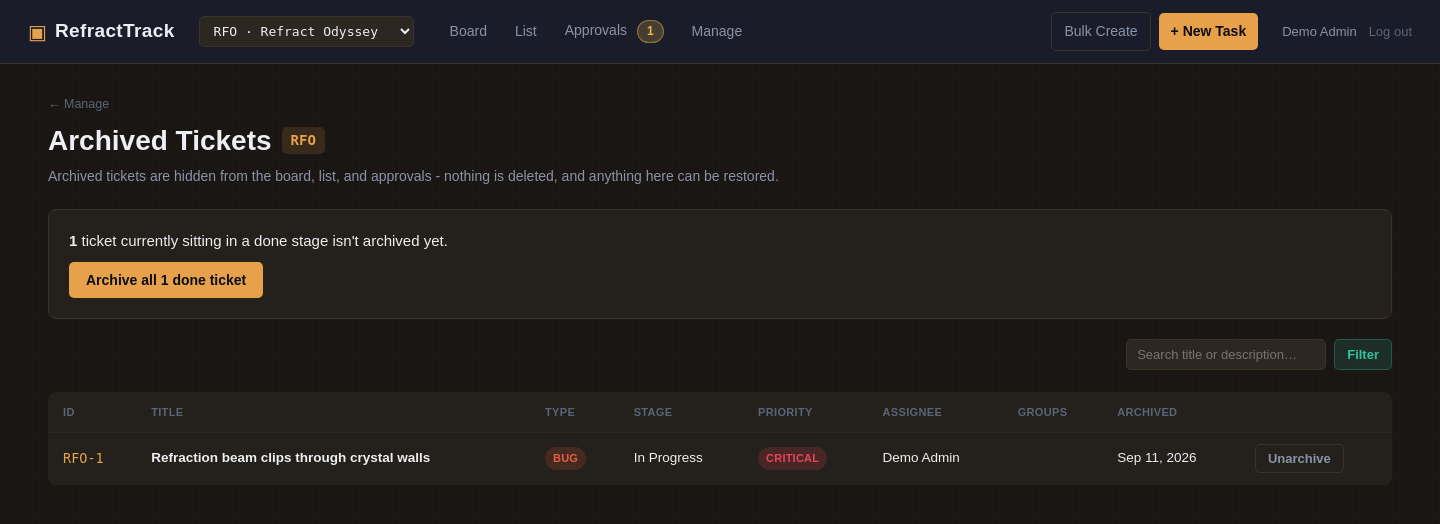The height and width of the screenshot is (524, 1440).
Task: Click the RFO project tag beside the heading
Action: [x=303, y=140]
